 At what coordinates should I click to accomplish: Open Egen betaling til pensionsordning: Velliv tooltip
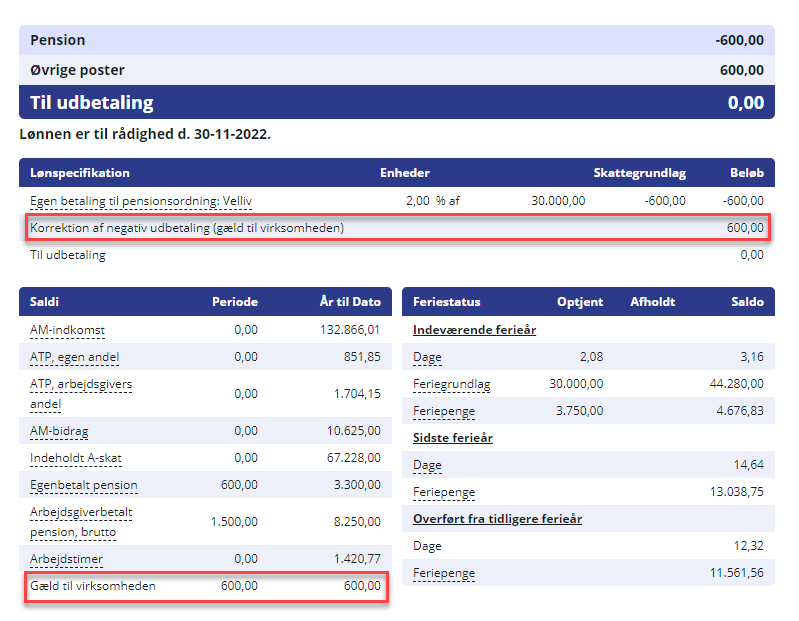point(141,201)
